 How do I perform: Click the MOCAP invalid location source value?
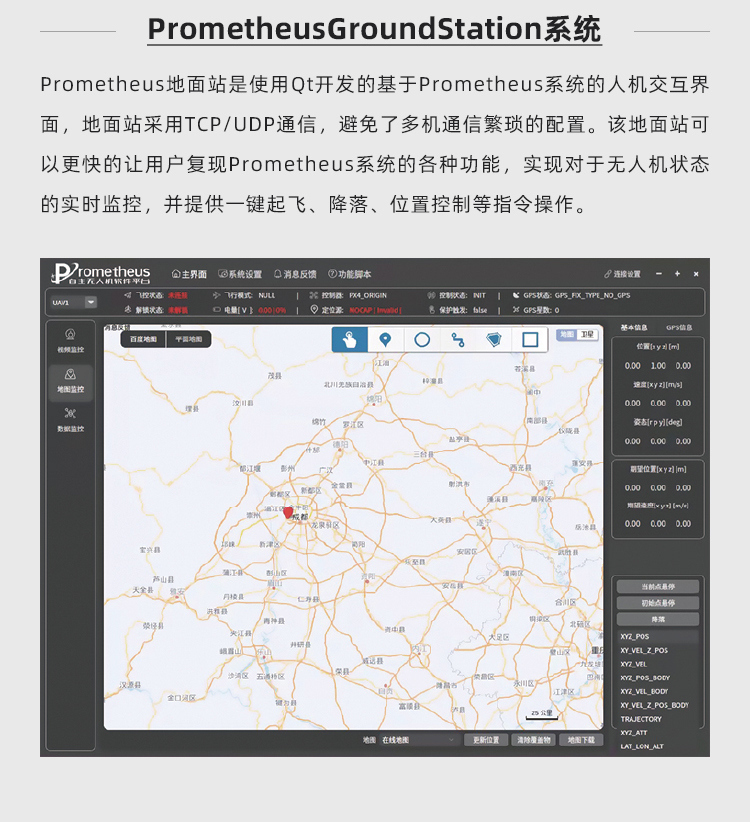375,310
